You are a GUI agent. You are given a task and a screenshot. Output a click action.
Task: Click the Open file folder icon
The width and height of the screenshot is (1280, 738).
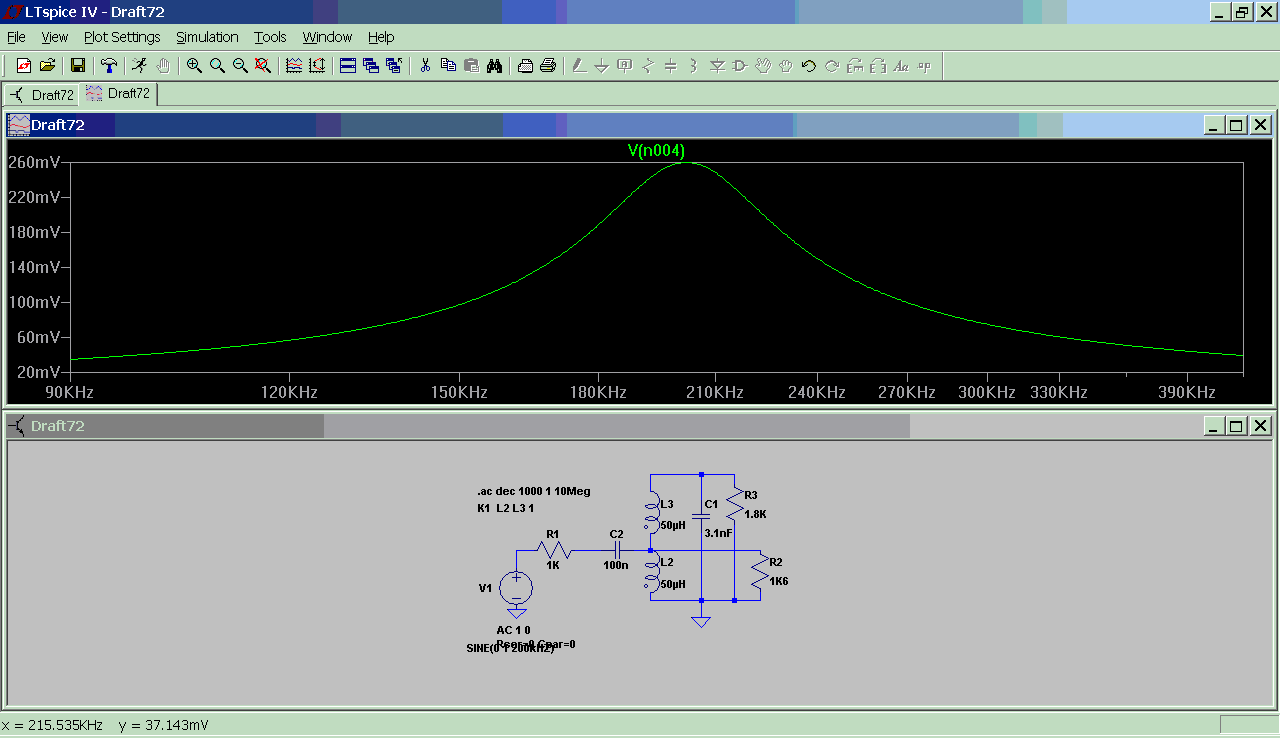click(47, 66)
